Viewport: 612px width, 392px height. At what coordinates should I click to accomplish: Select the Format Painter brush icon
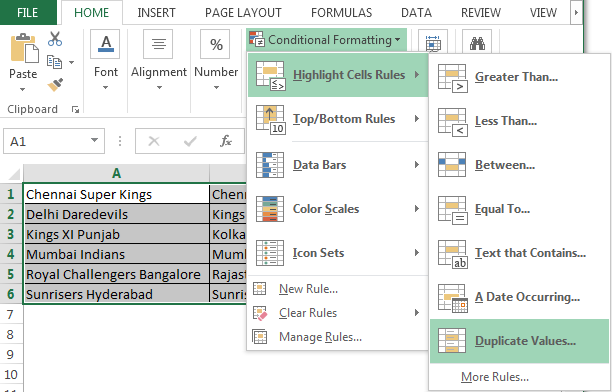(55, 84)
